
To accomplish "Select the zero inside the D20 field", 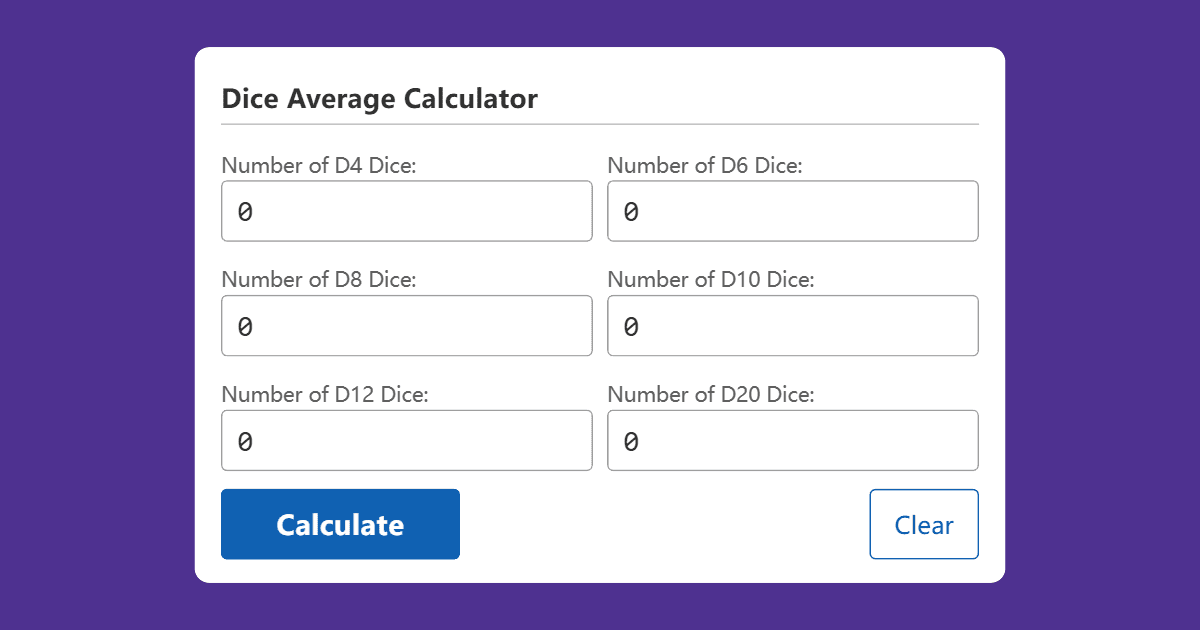I will tap(630, 440).
